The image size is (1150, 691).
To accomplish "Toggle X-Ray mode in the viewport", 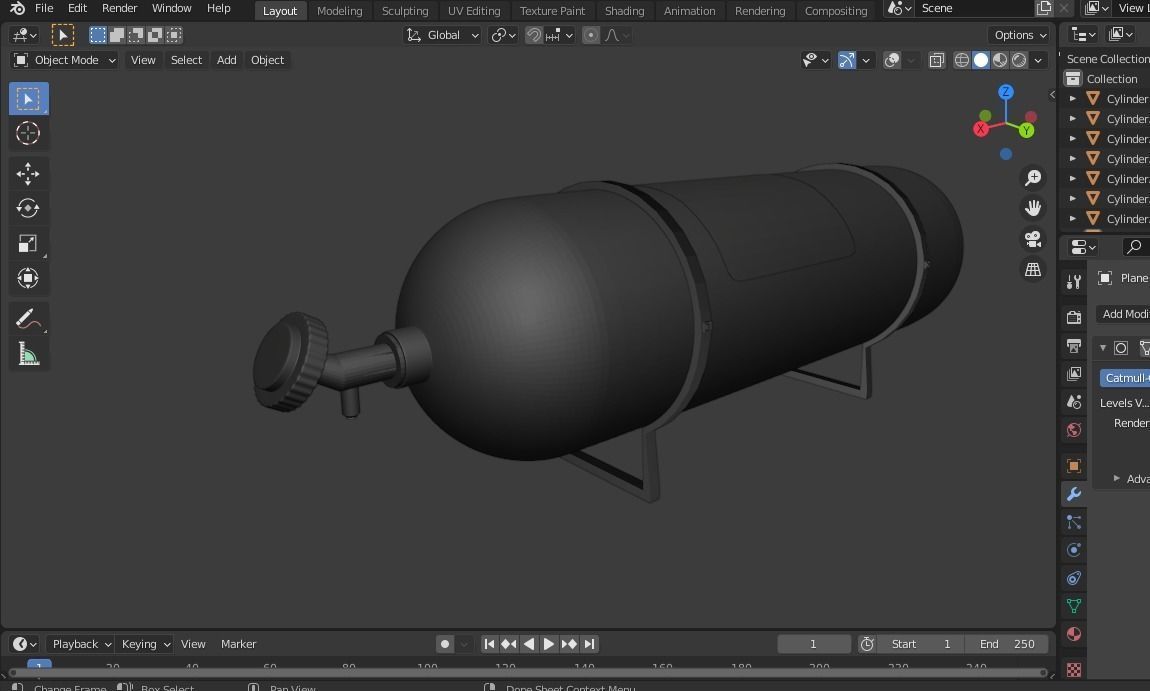I will coord(937,60).
